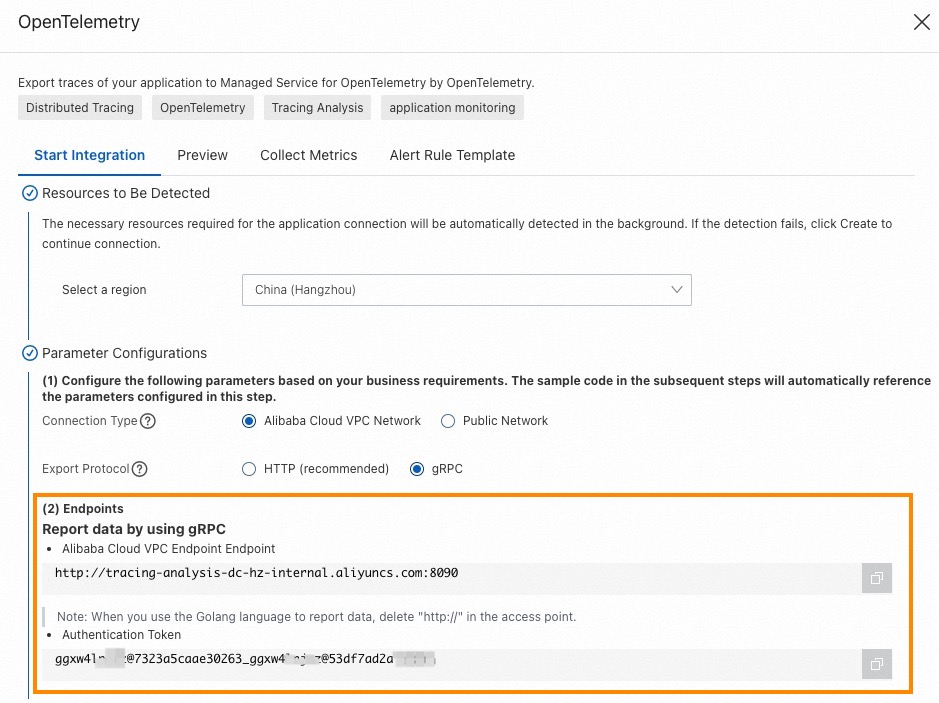
Task: Open Connection Type help tooltip icon
Action: point(148,421)
